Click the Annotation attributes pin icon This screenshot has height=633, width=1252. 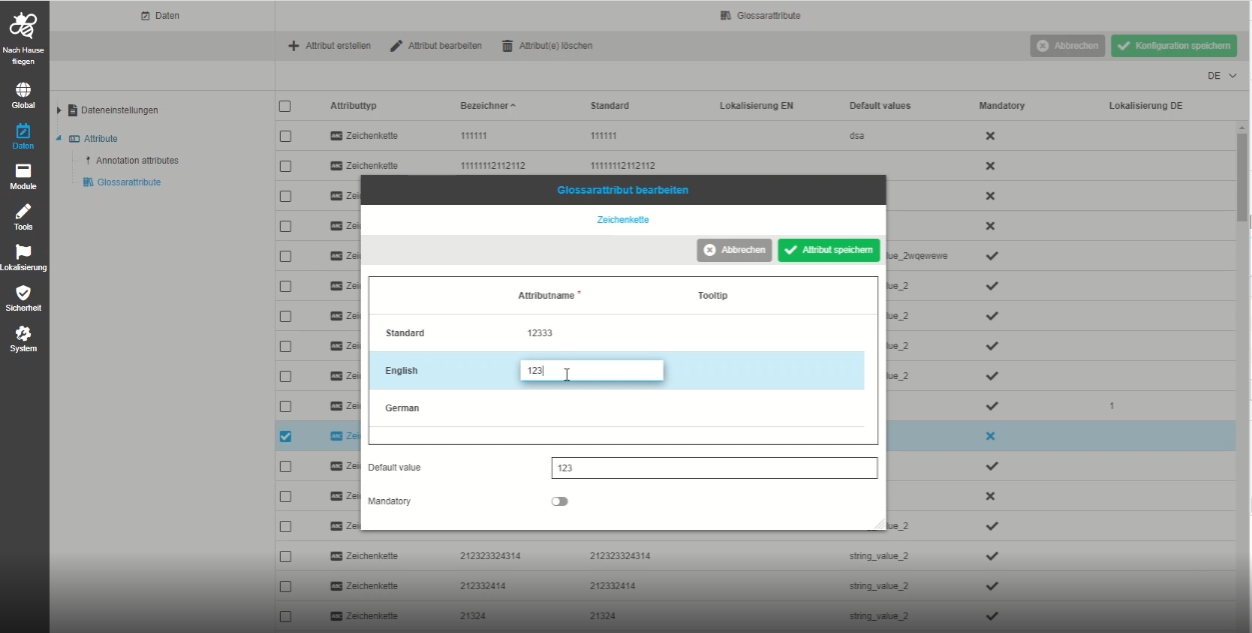(x=88, y=160)
